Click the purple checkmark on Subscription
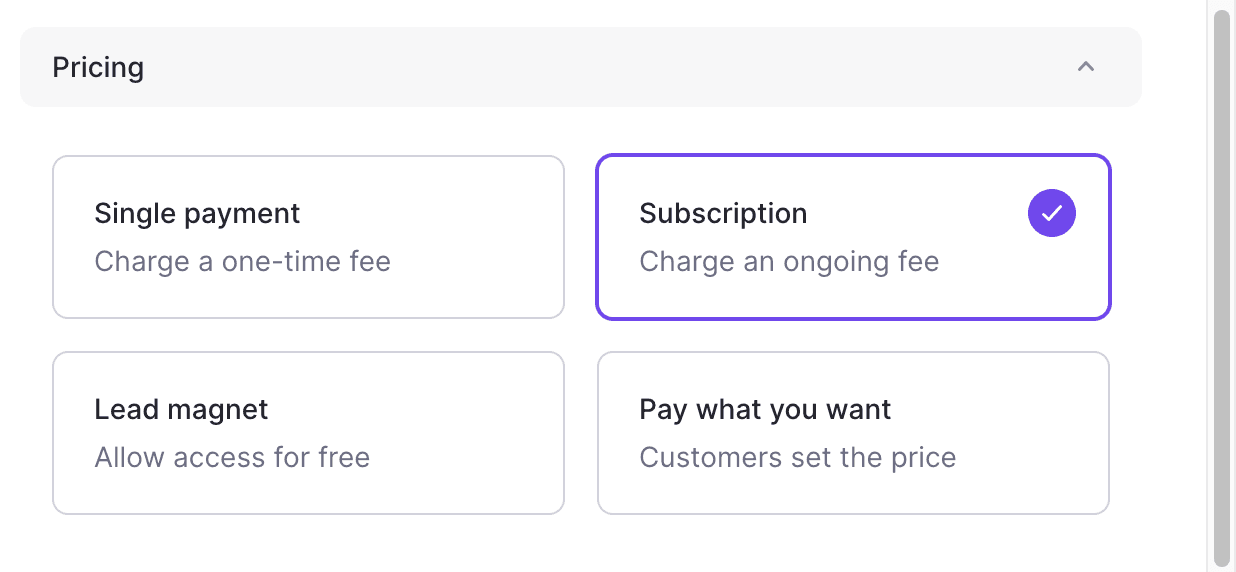The image size is (1236, 572). pyautogui.click(x=1052, y=213)
